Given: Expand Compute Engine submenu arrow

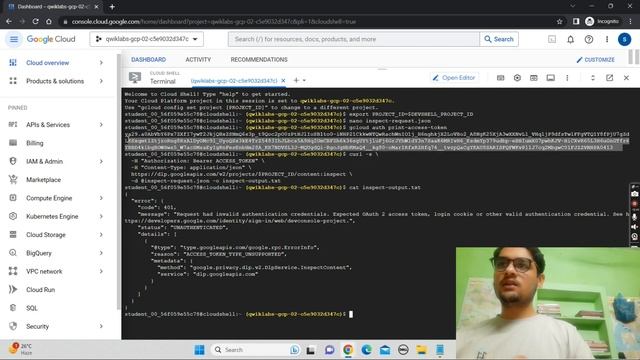Looking at the screenshot, I should click(x=101, y=198).
